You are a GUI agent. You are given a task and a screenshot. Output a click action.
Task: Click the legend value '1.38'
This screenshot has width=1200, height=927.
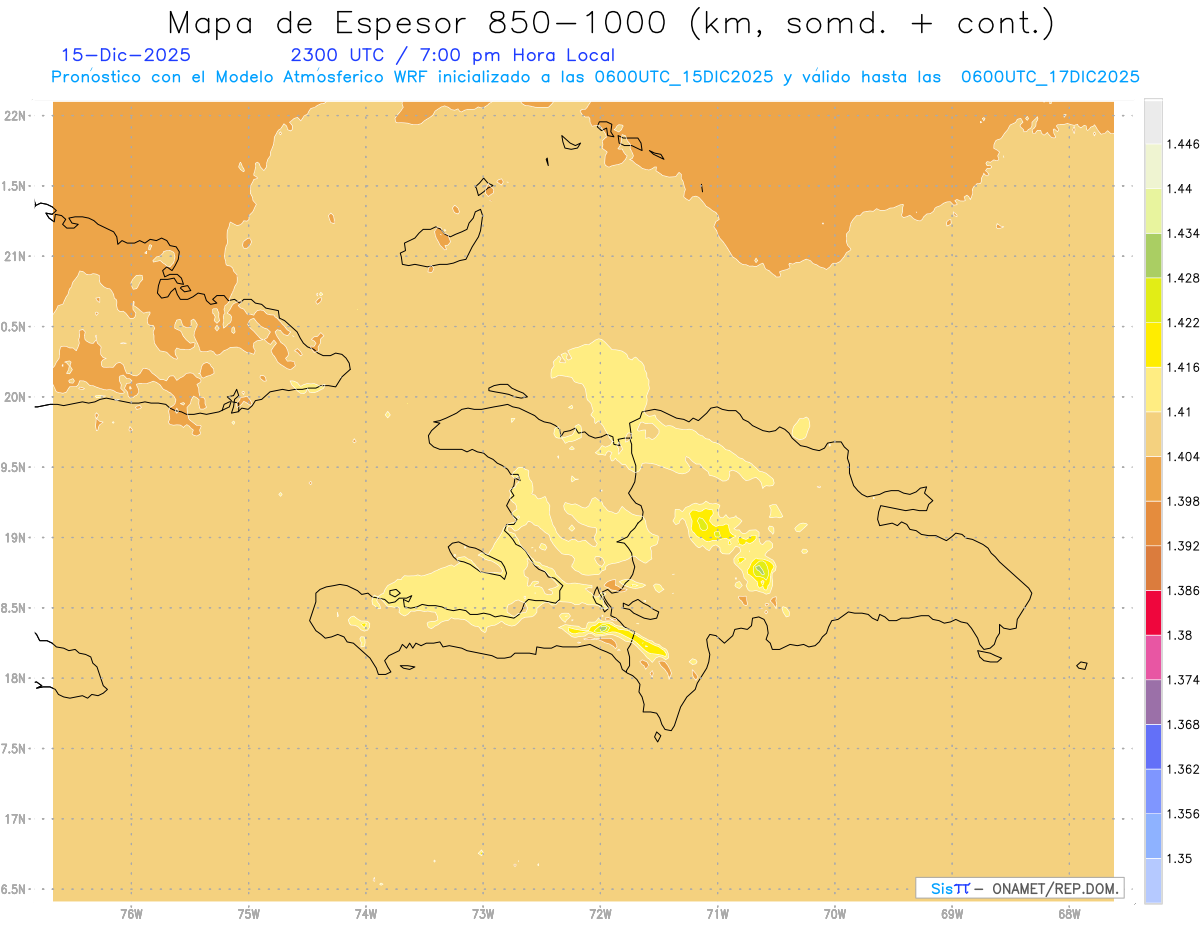[1180, 635]
